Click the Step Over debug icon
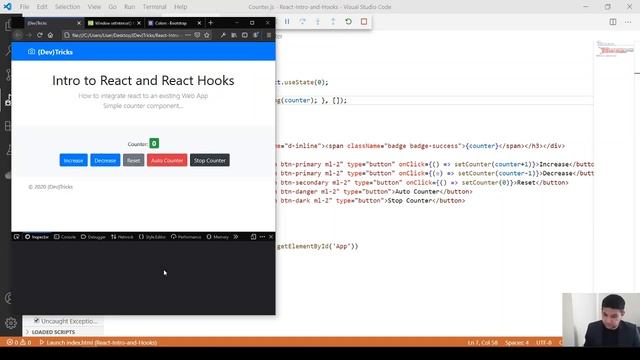The height and width of the screenshot is (360, 640). click(302, 22)
